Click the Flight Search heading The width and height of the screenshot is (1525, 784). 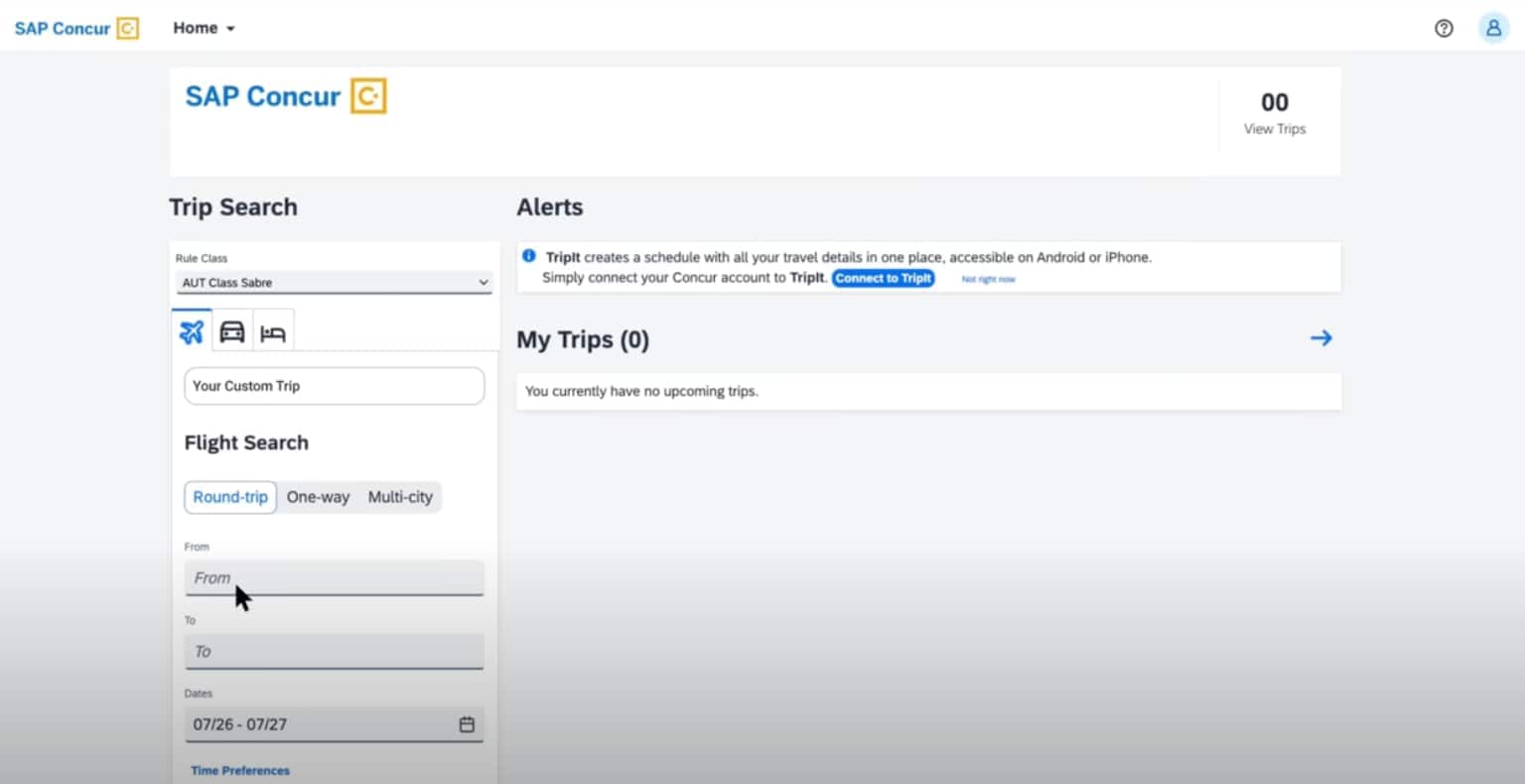tap(246, 443)
